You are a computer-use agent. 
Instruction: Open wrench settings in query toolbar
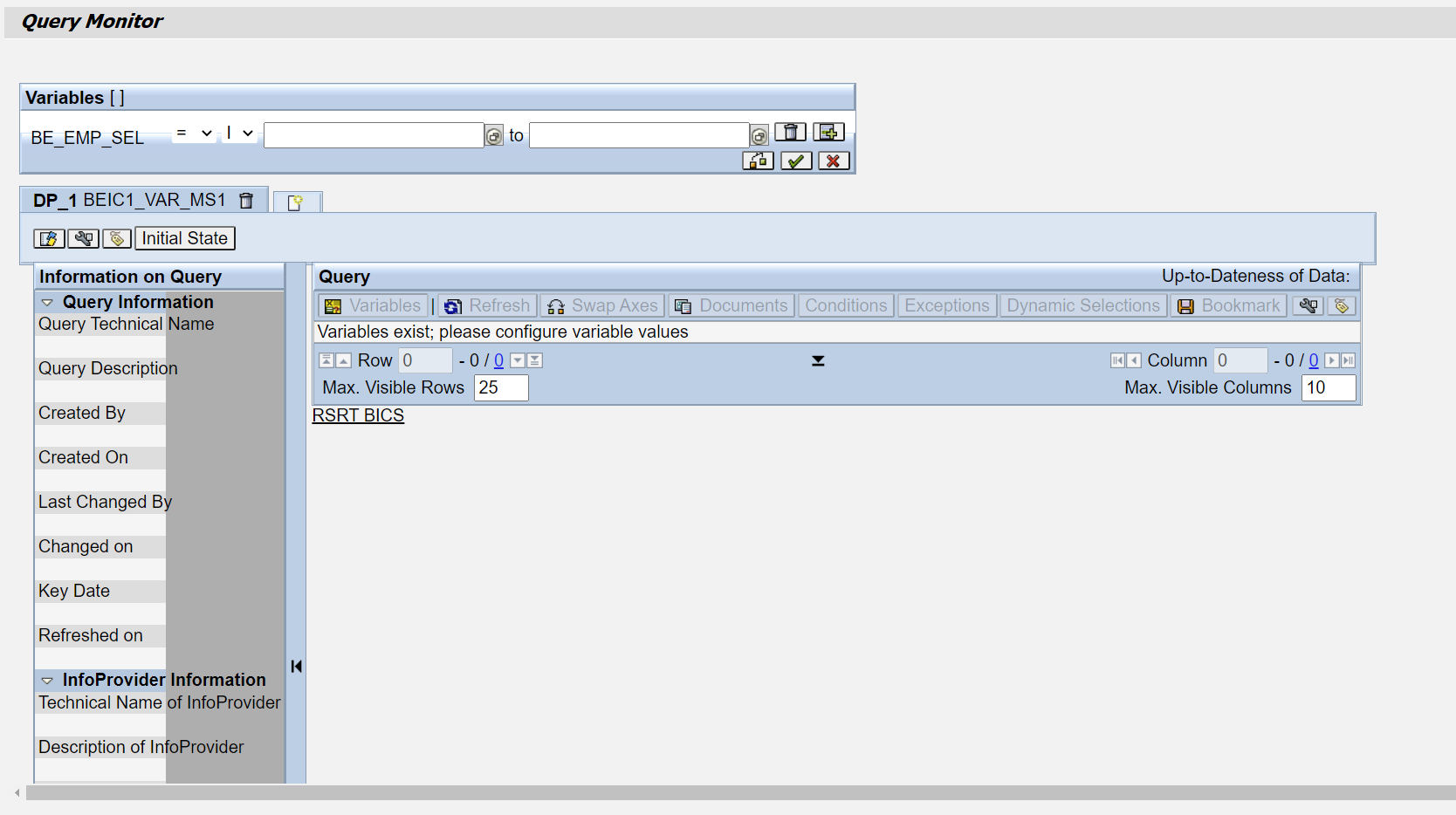tap(1308, 305)
